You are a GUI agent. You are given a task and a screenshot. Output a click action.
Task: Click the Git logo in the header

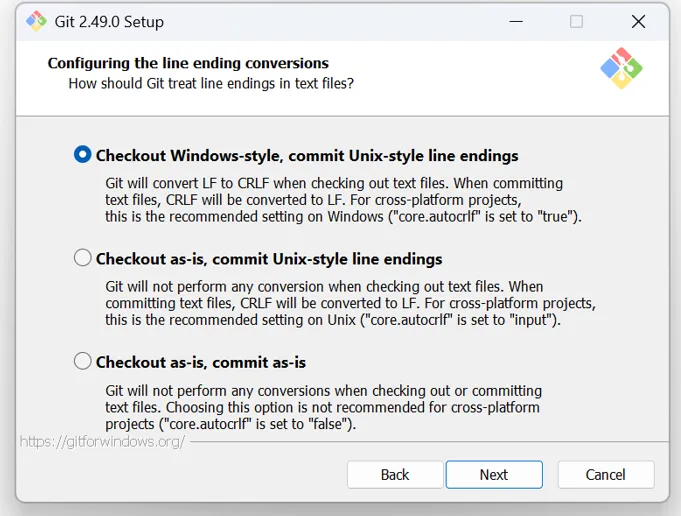[x=621, y=68]
